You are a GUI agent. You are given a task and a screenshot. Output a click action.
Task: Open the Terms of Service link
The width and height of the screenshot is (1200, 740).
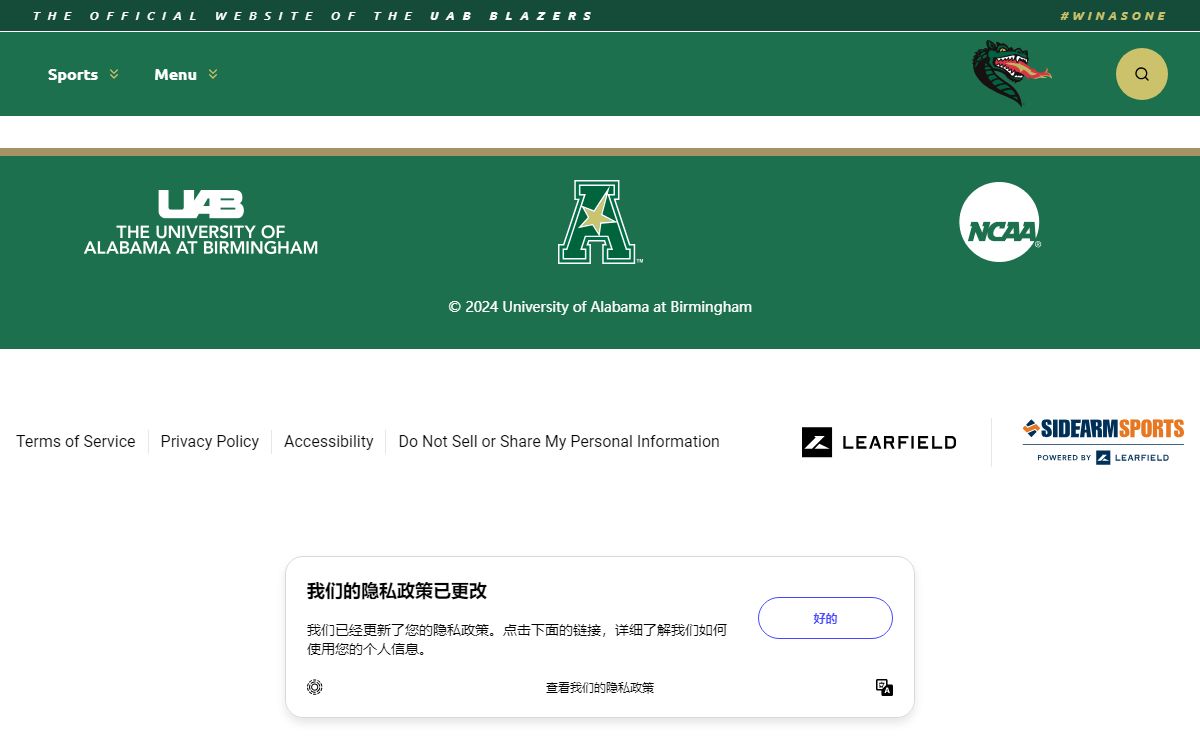pyautogui.click(x=76, y=442)
